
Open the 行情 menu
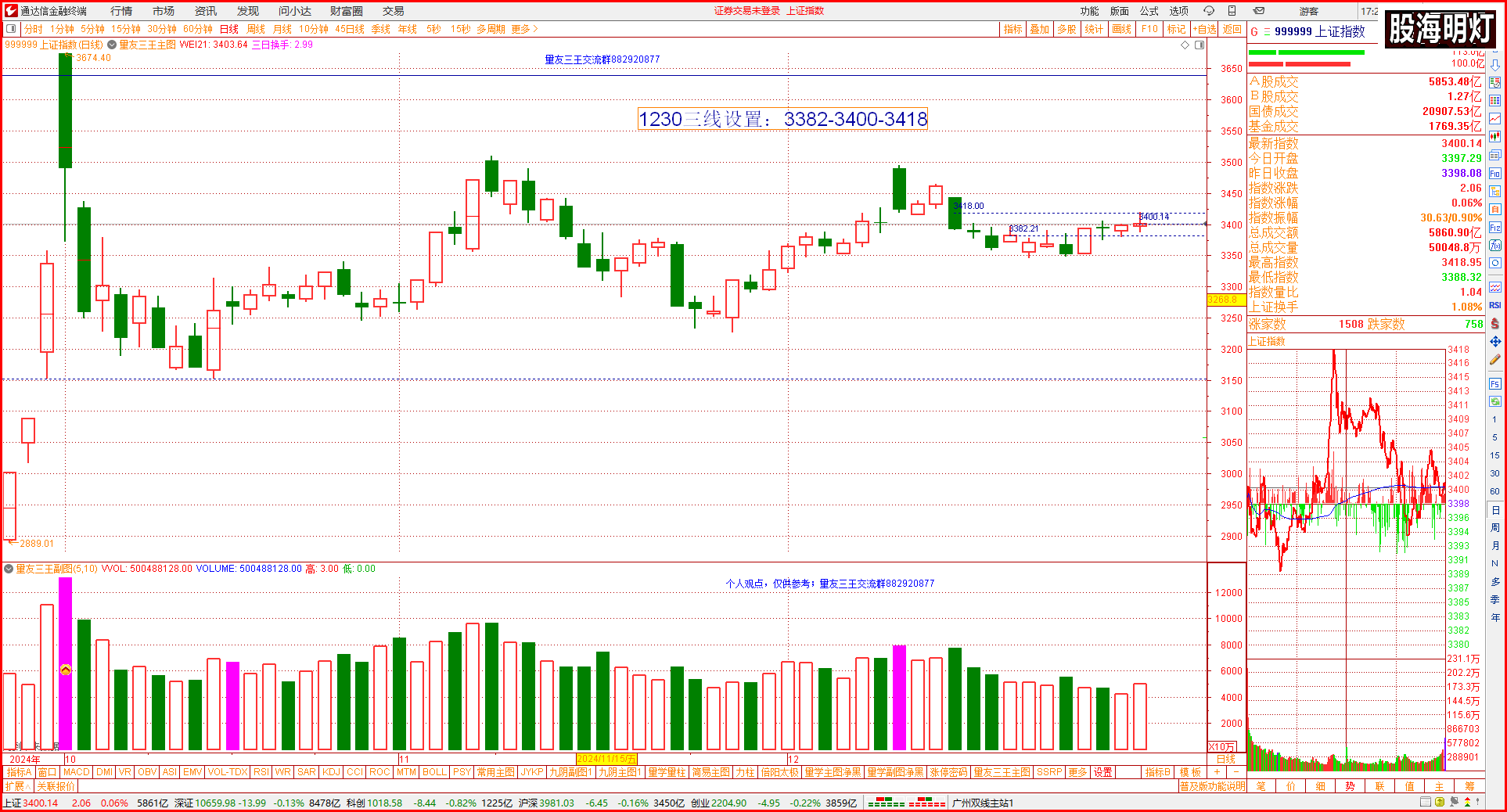pos(120,11)
